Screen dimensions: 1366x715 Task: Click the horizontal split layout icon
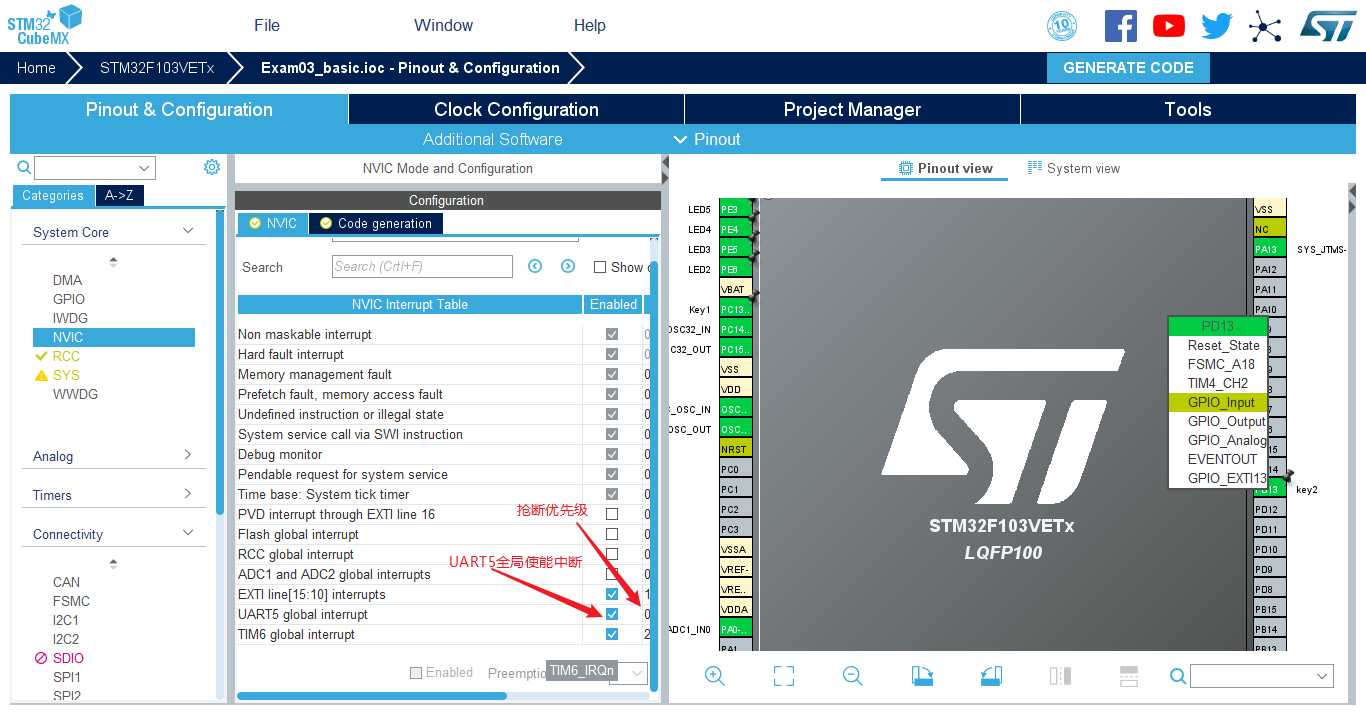[x=1129, y=676]
